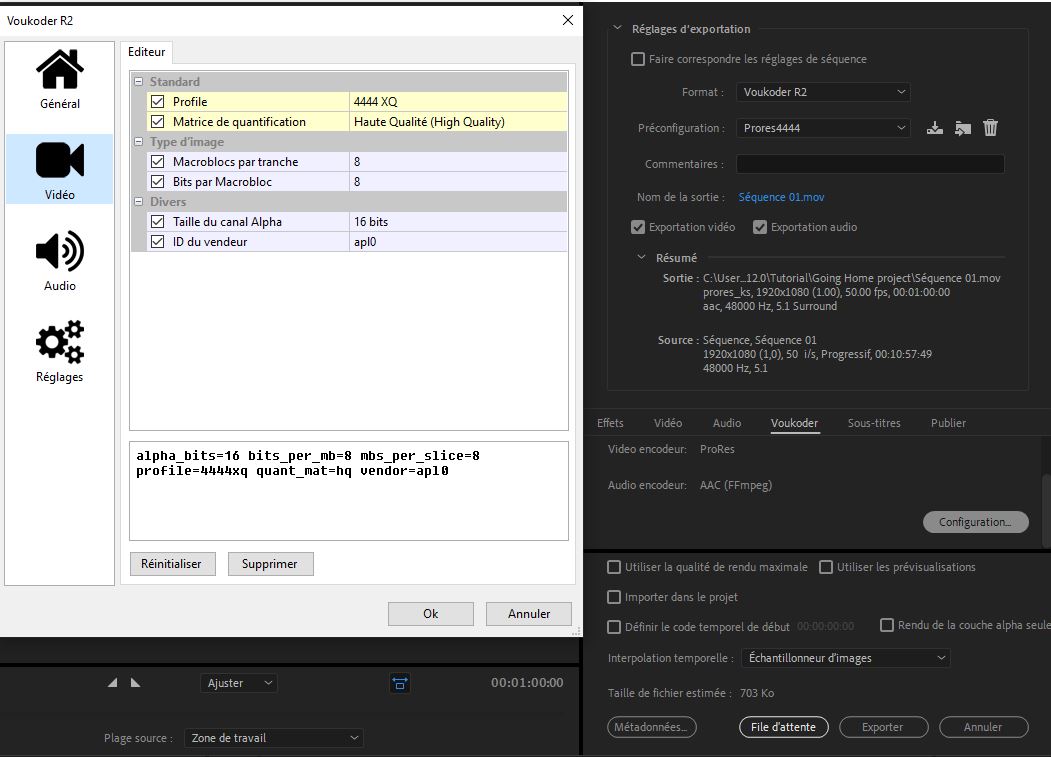1051x757 pixels.
Task: Open Voukoder Configuration... button
Action: [x=975, y=522]
